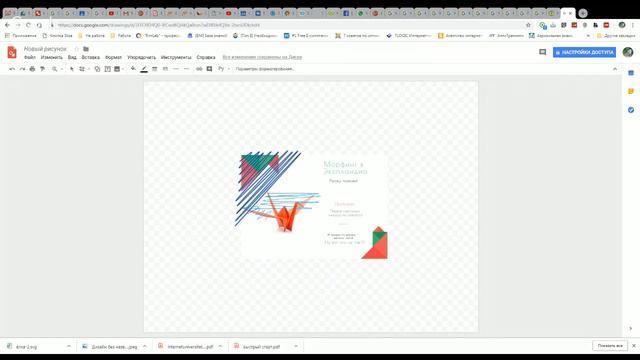Close the downloads bar
Image resolution: width=640 pixels, height=360 pixels.
click(634, 346)
